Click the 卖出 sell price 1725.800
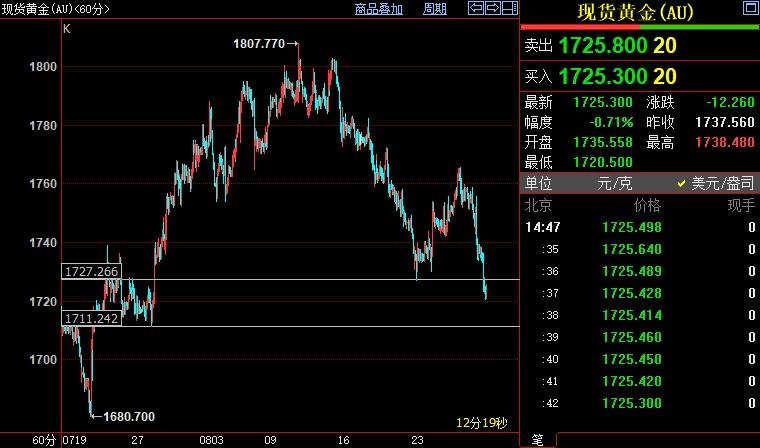 (603, 46)
